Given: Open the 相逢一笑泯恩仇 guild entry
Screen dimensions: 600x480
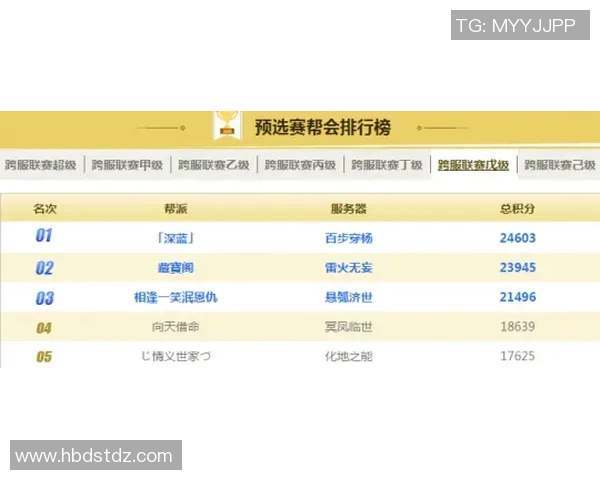Looking at the screenshot, I should point(176,297).
